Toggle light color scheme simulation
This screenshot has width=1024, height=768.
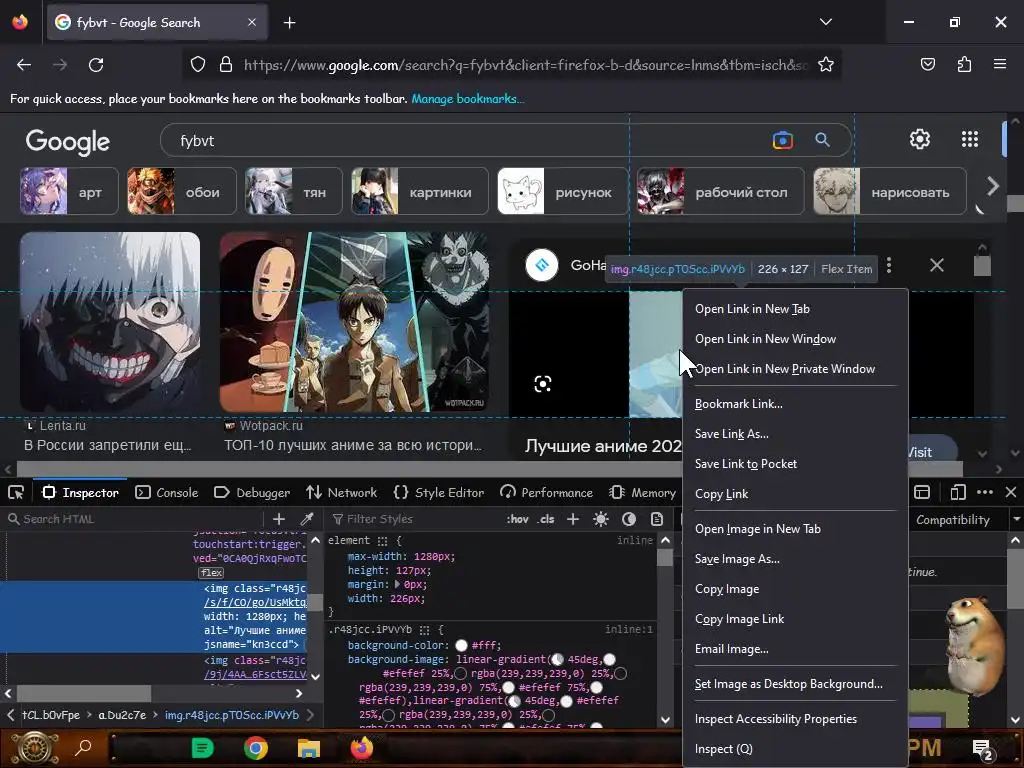click(x=601, y=519)
